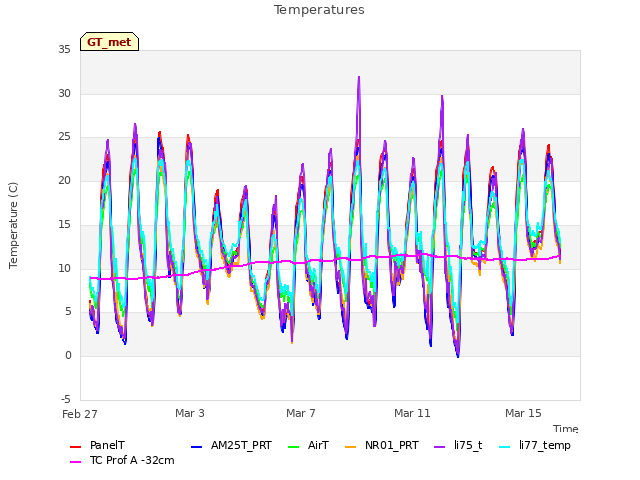Click the 20 y-axis tick label
The height and width of the screenshot is (480, 640).
click(64, 180)
